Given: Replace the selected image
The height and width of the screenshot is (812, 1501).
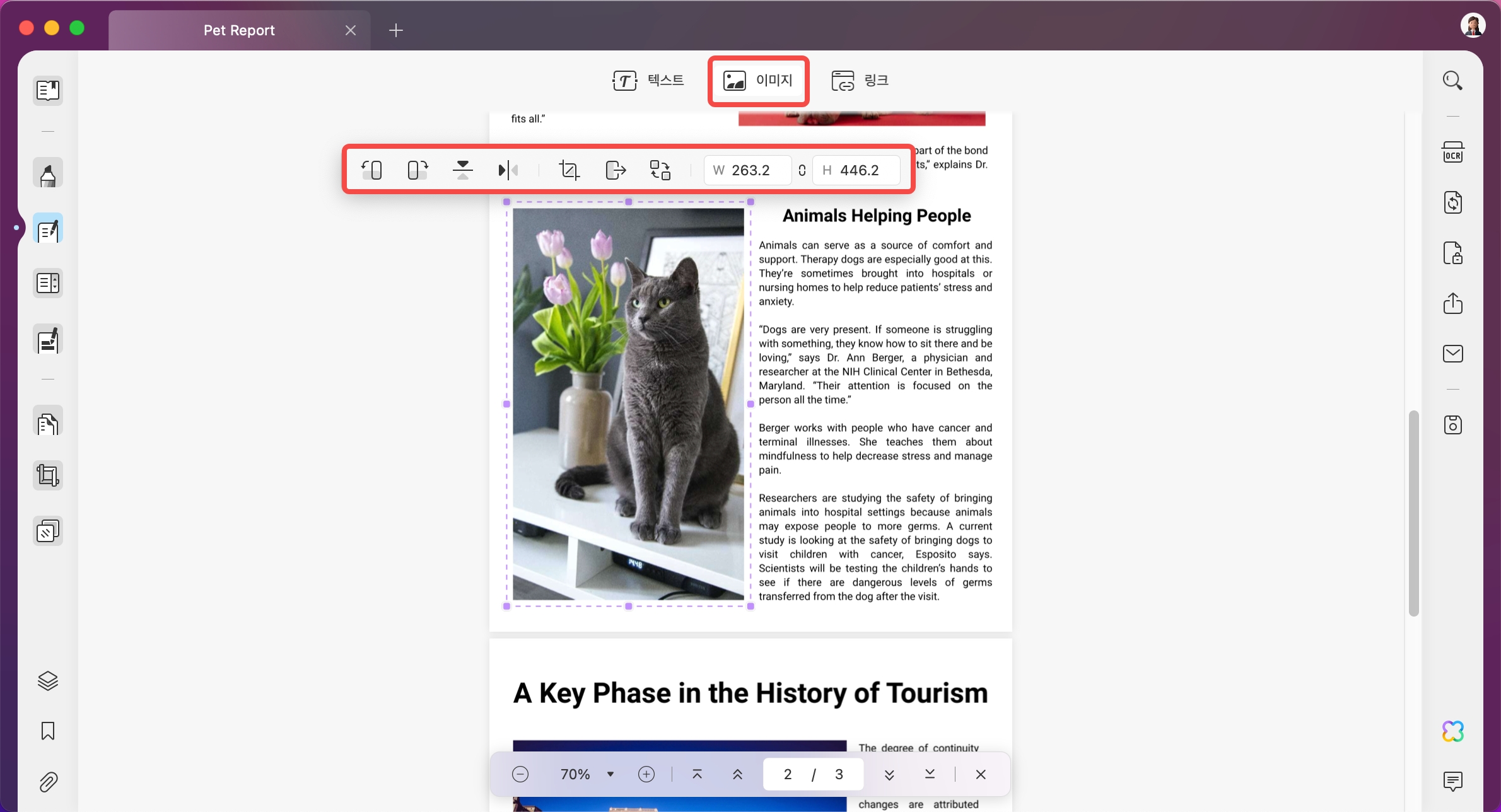Looking at the screenshot, I should click(x=660, y=170).
